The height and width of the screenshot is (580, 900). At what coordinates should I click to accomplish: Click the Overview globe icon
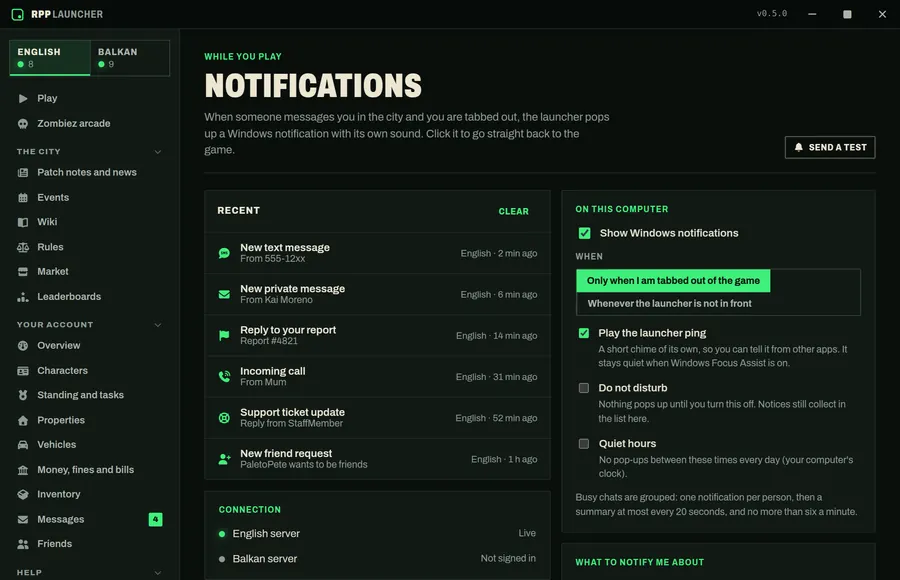[x=23, y=346]
